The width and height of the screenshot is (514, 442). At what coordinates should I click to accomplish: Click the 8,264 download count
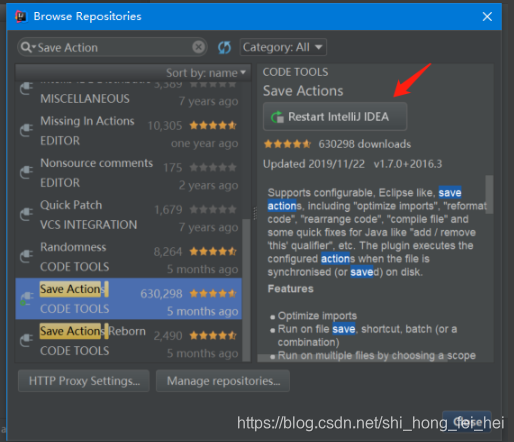[168, 252]
